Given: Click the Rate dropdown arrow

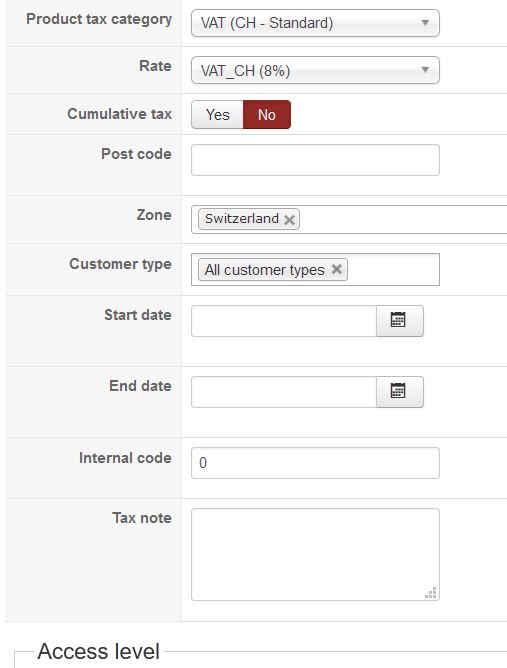Looking at the screenshot, I should coord(425,69).
